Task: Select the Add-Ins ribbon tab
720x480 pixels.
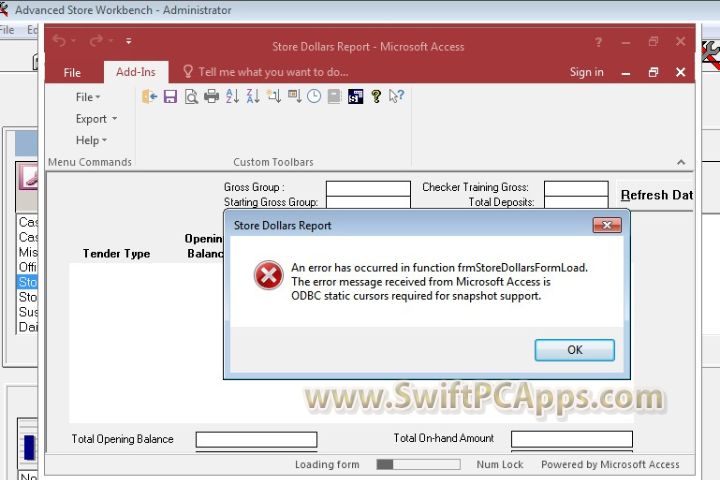Action: 136,72
